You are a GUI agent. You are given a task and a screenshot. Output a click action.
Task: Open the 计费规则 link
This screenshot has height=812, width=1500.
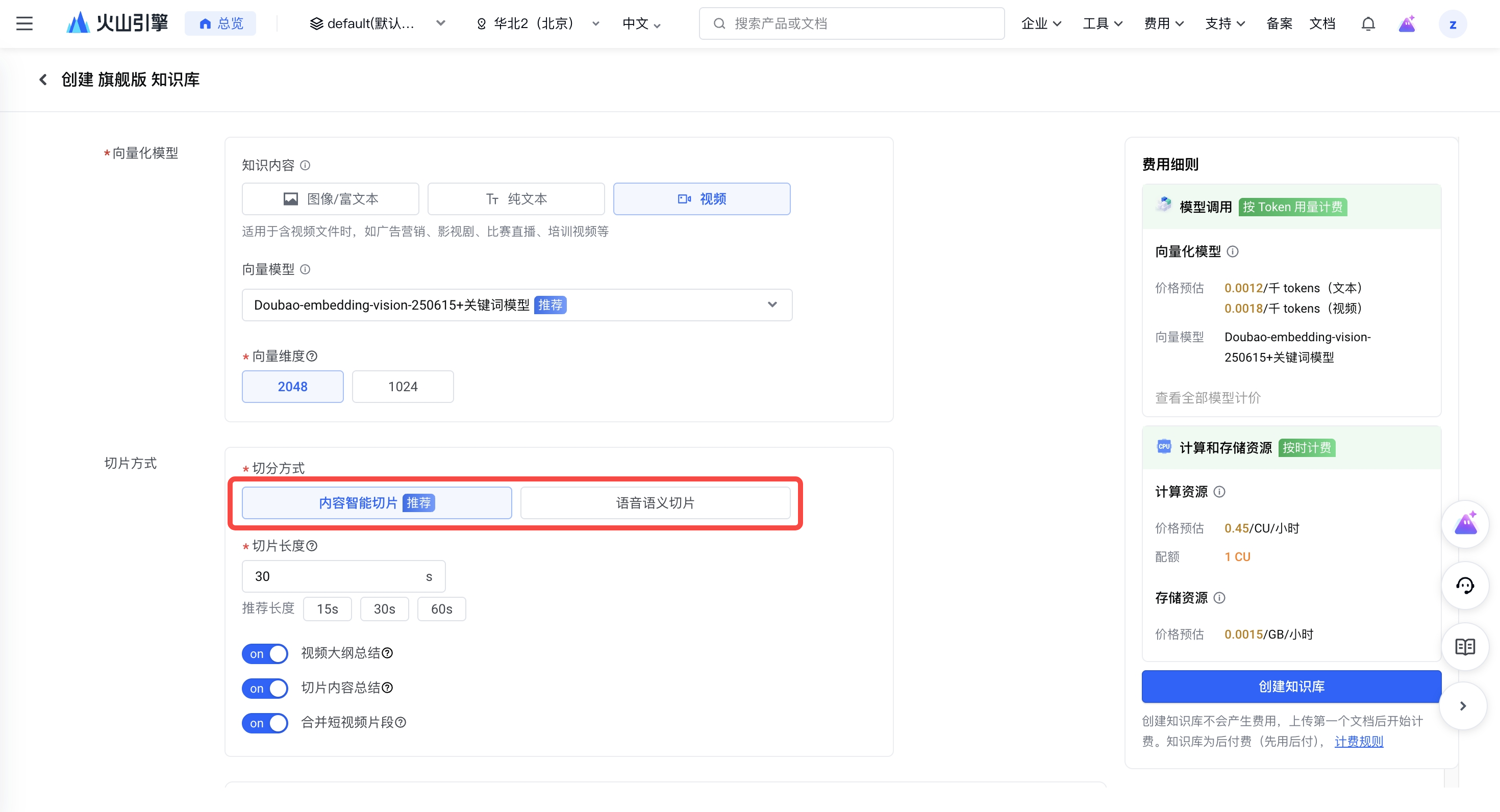1359,741
